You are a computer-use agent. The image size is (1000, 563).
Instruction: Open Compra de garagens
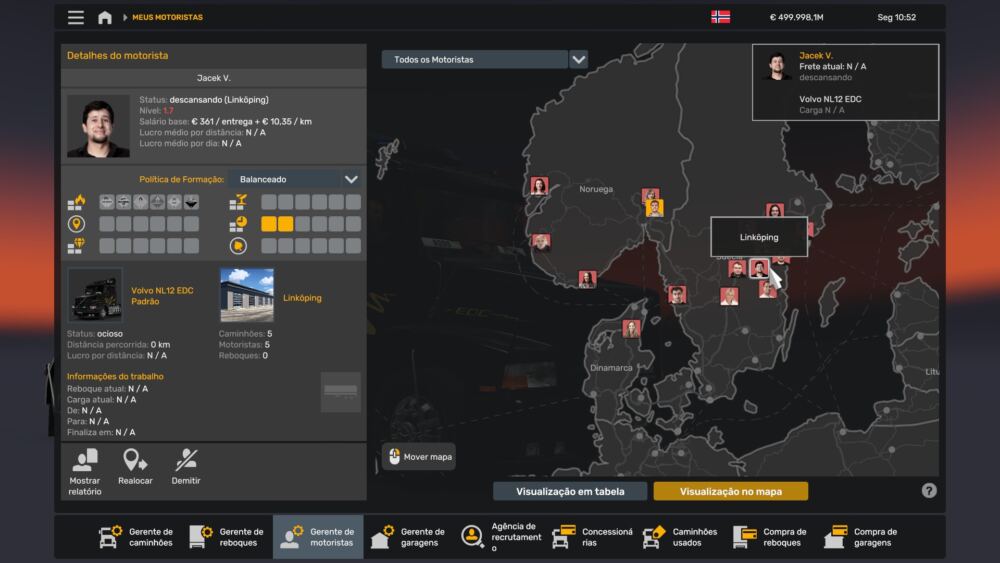click(861, 537)
